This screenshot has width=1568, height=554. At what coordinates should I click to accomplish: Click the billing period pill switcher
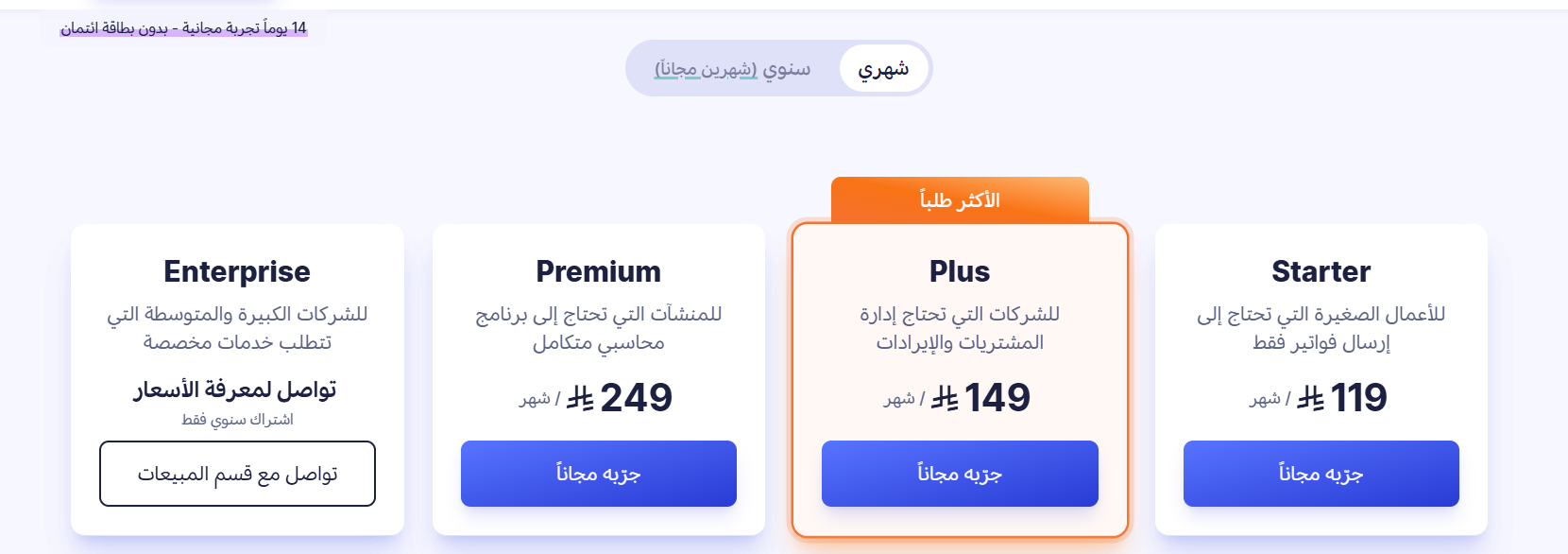[779, 68]
